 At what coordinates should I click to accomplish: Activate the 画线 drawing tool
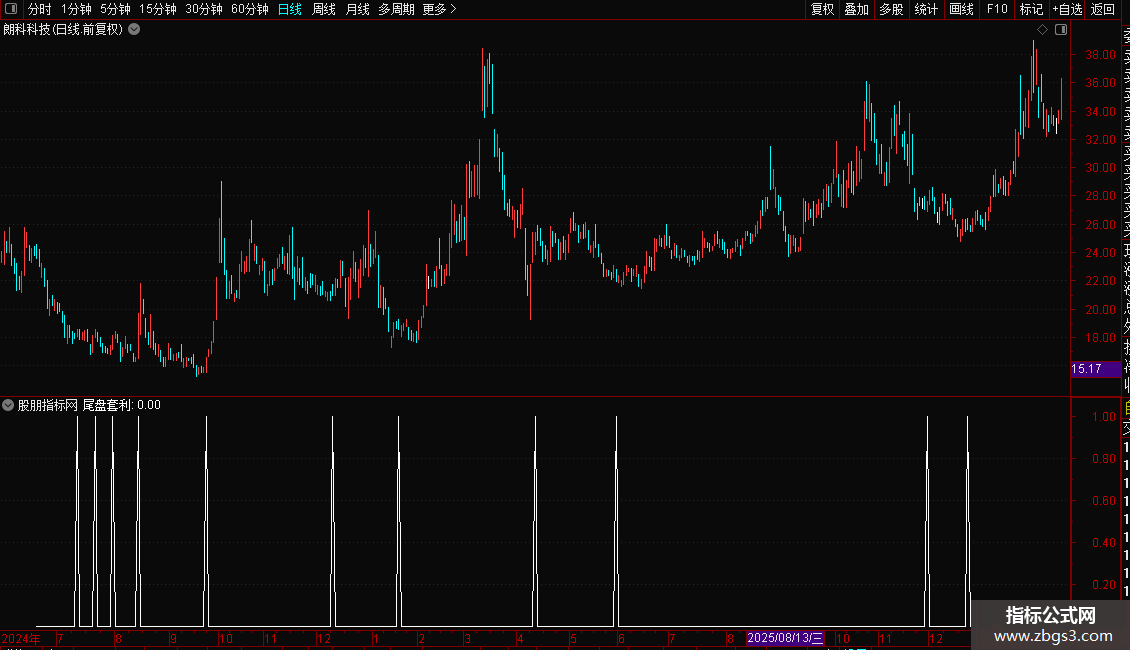[961, 9]
